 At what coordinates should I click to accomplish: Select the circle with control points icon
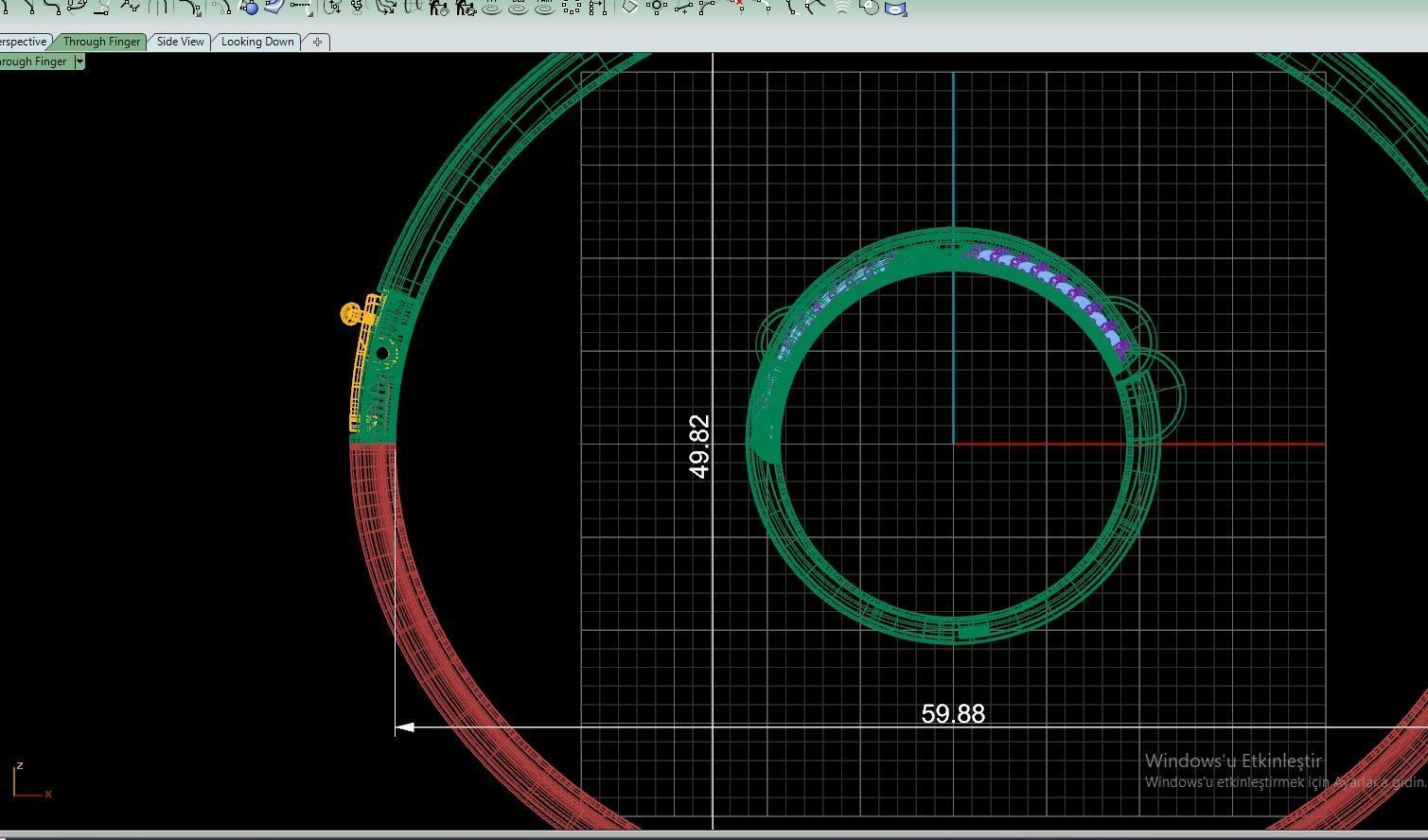pyautogui.click(x=657, y=7)
